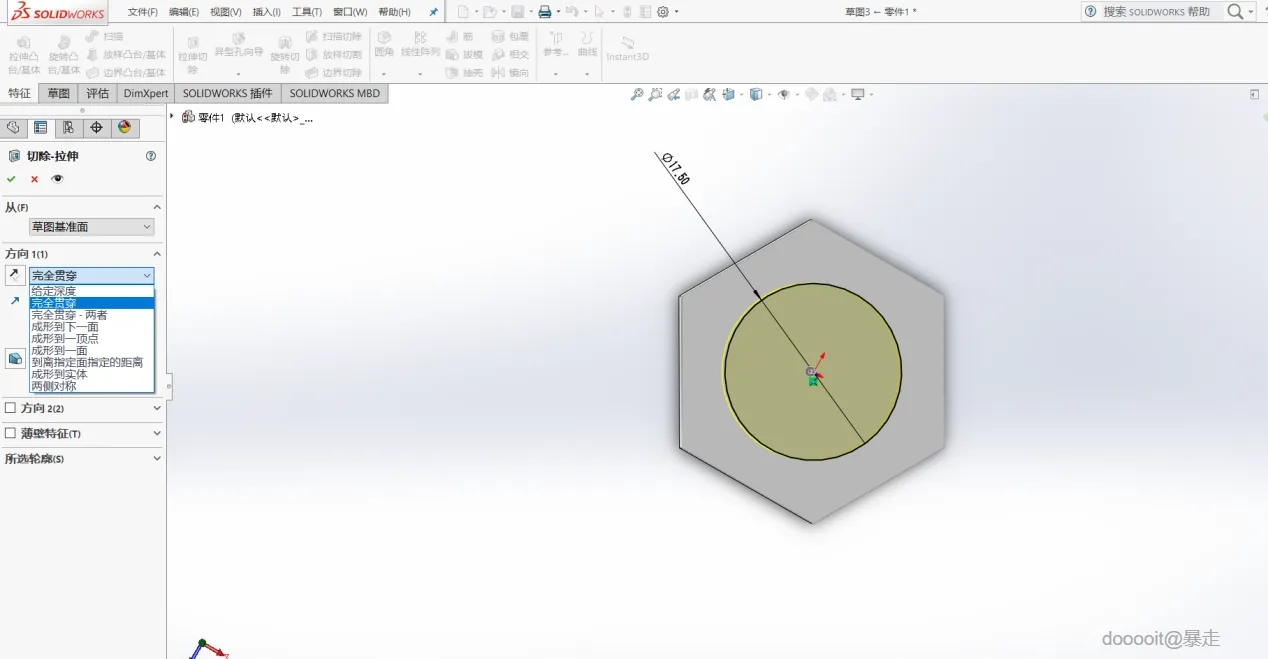Open the Options gear icon
This screenshot has height=659, width=1268.
click(662, 12)
